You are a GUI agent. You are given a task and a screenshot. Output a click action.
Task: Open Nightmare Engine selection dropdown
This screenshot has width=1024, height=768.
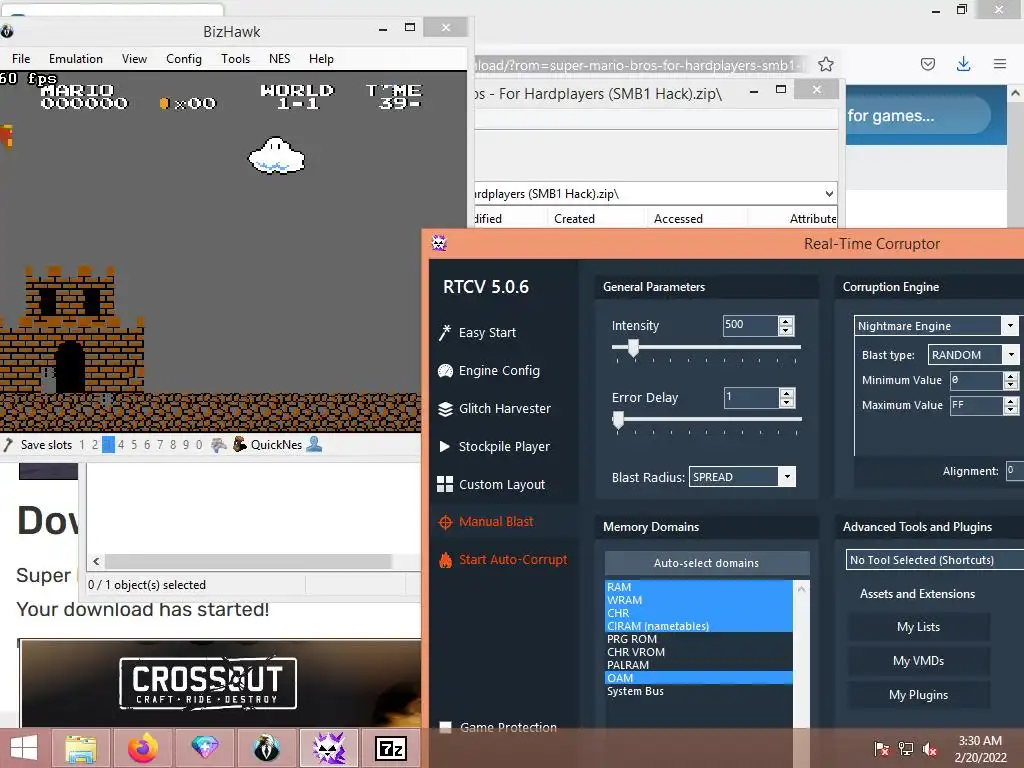pyautogui.click(x=1010, y=325)
